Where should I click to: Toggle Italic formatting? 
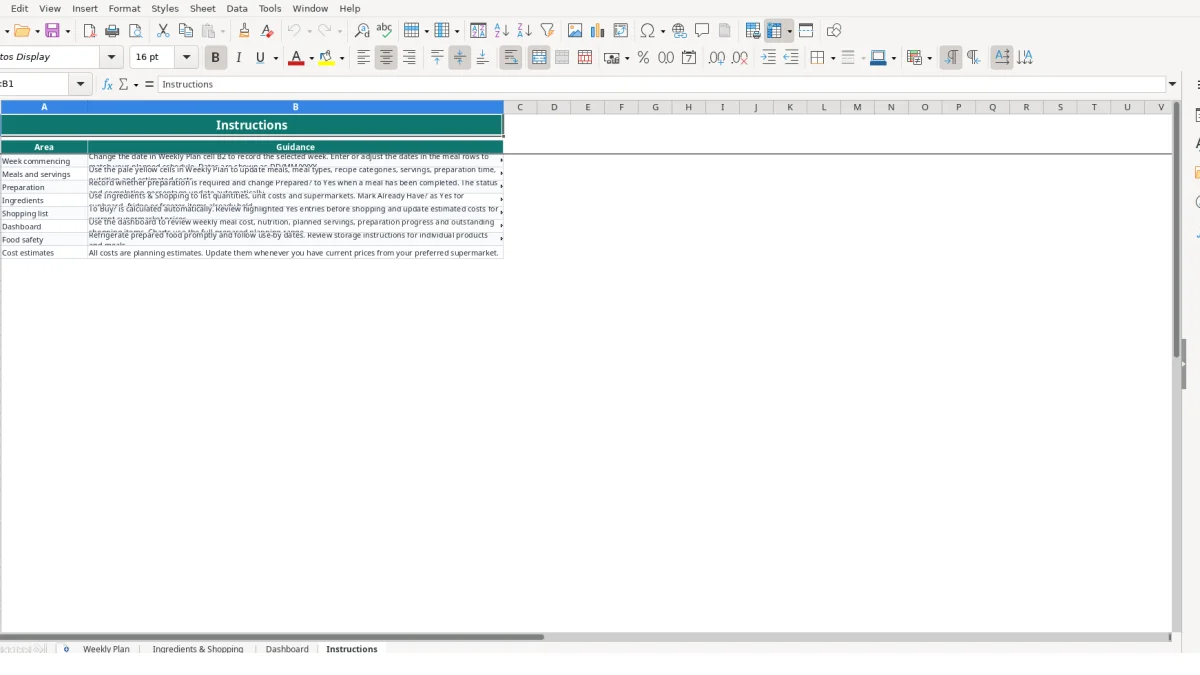click(x=238, y=58)
